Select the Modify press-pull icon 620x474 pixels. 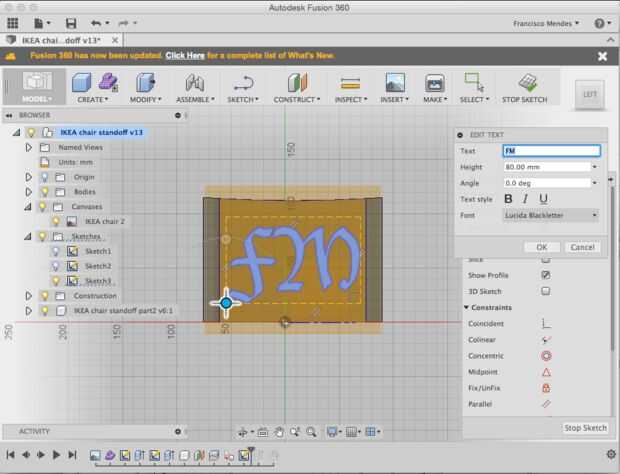(x=146, y=82)
